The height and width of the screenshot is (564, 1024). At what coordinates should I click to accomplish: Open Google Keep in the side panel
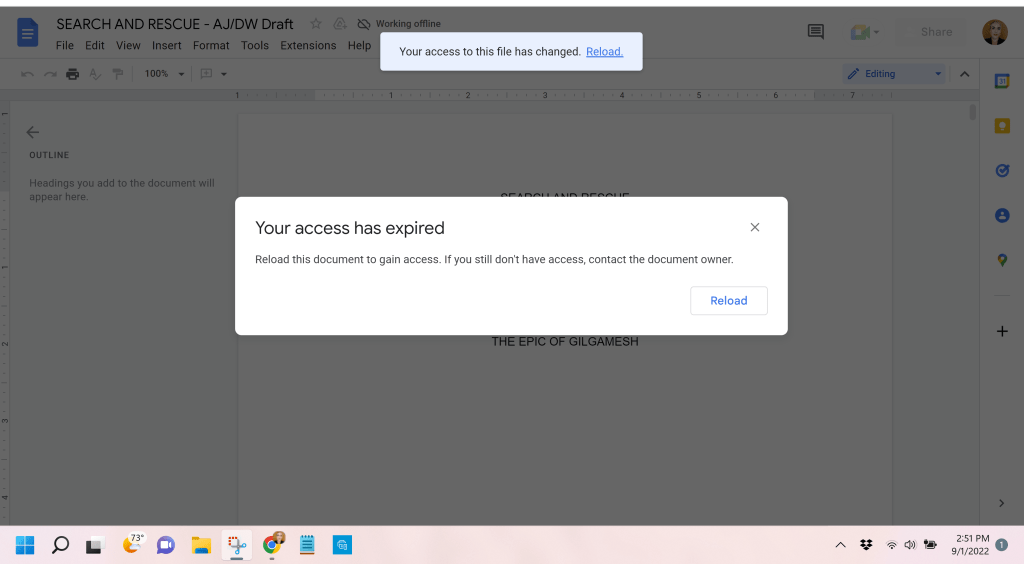coord(1002,126)
